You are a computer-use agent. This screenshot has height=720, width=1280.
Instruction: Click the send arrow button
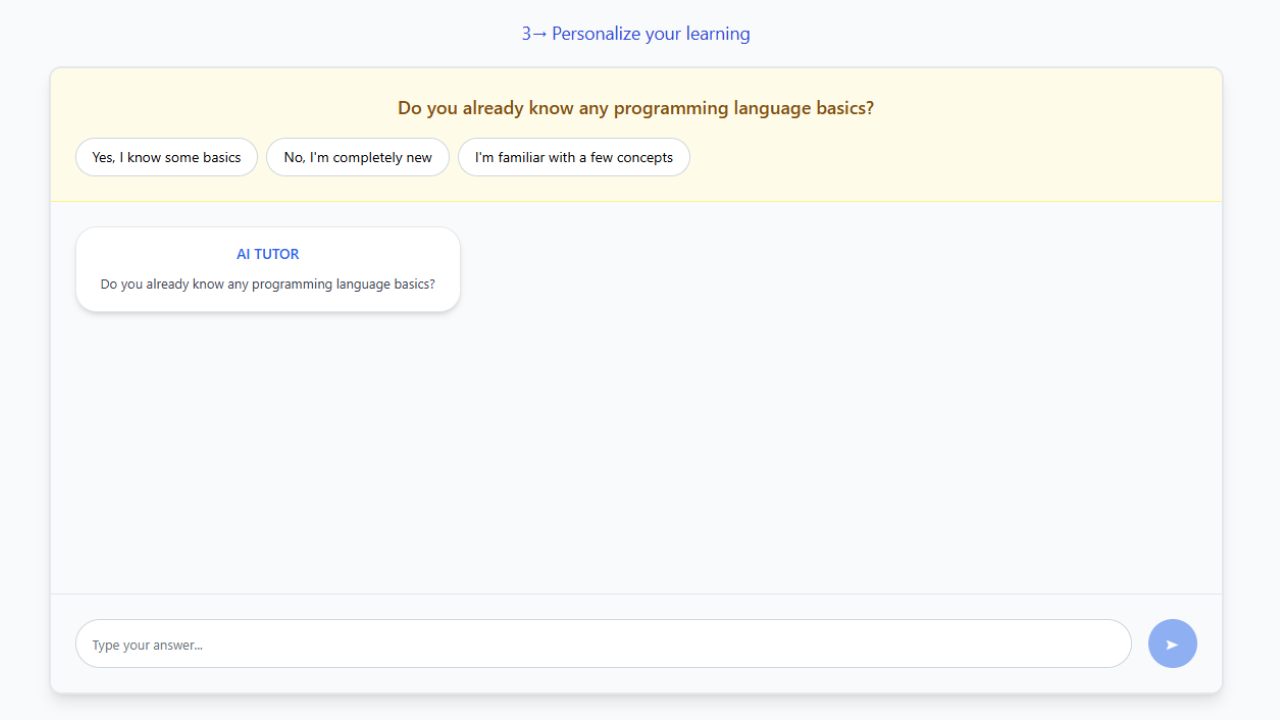coord(1172,644)
